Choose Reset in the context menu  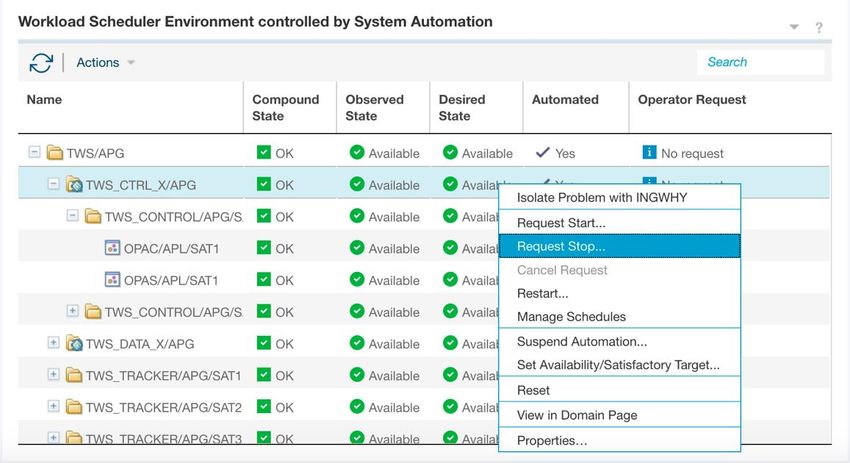pos(619,390)
